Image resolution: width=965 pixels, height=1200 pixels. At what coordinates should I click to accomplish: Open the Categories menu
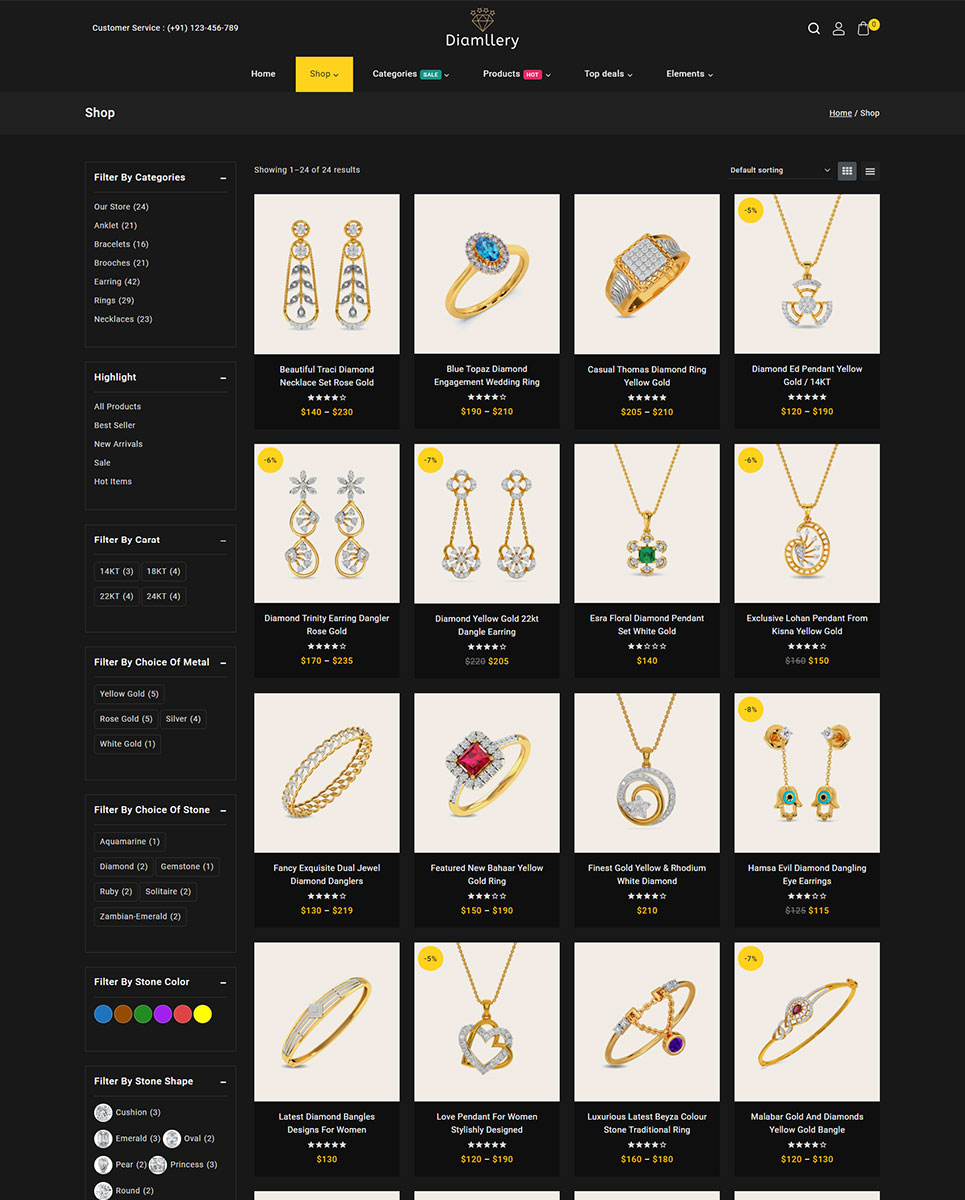coord(410,74)
